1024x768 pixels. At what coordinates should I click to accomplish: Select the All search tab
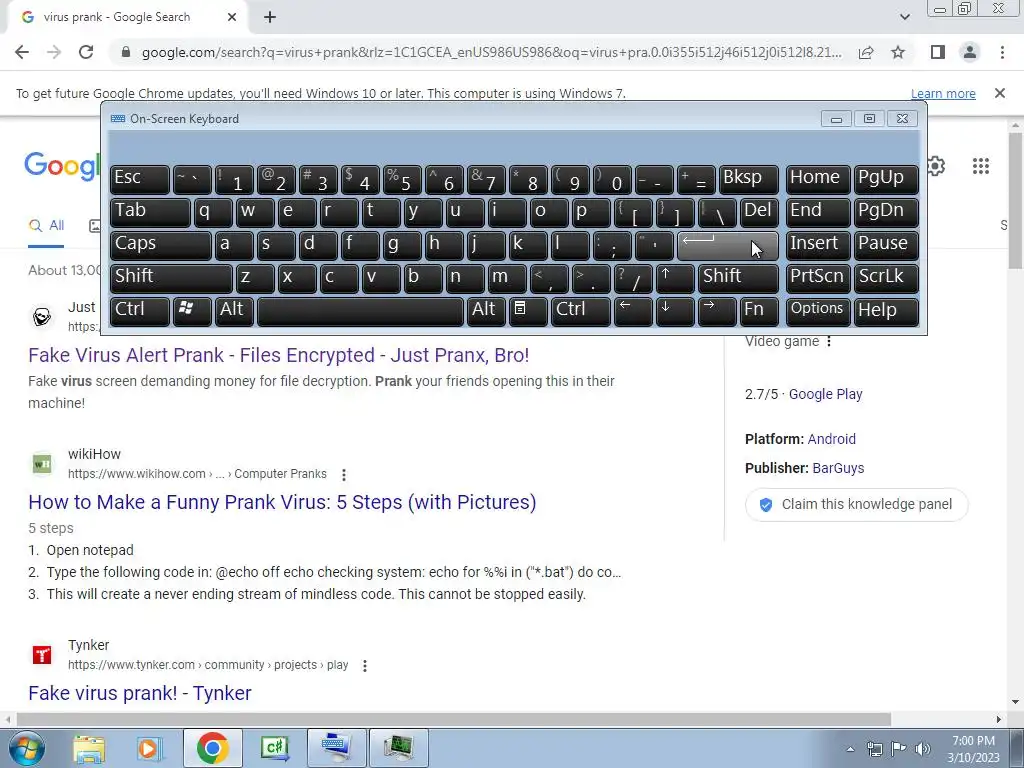[x=46, y=225]
